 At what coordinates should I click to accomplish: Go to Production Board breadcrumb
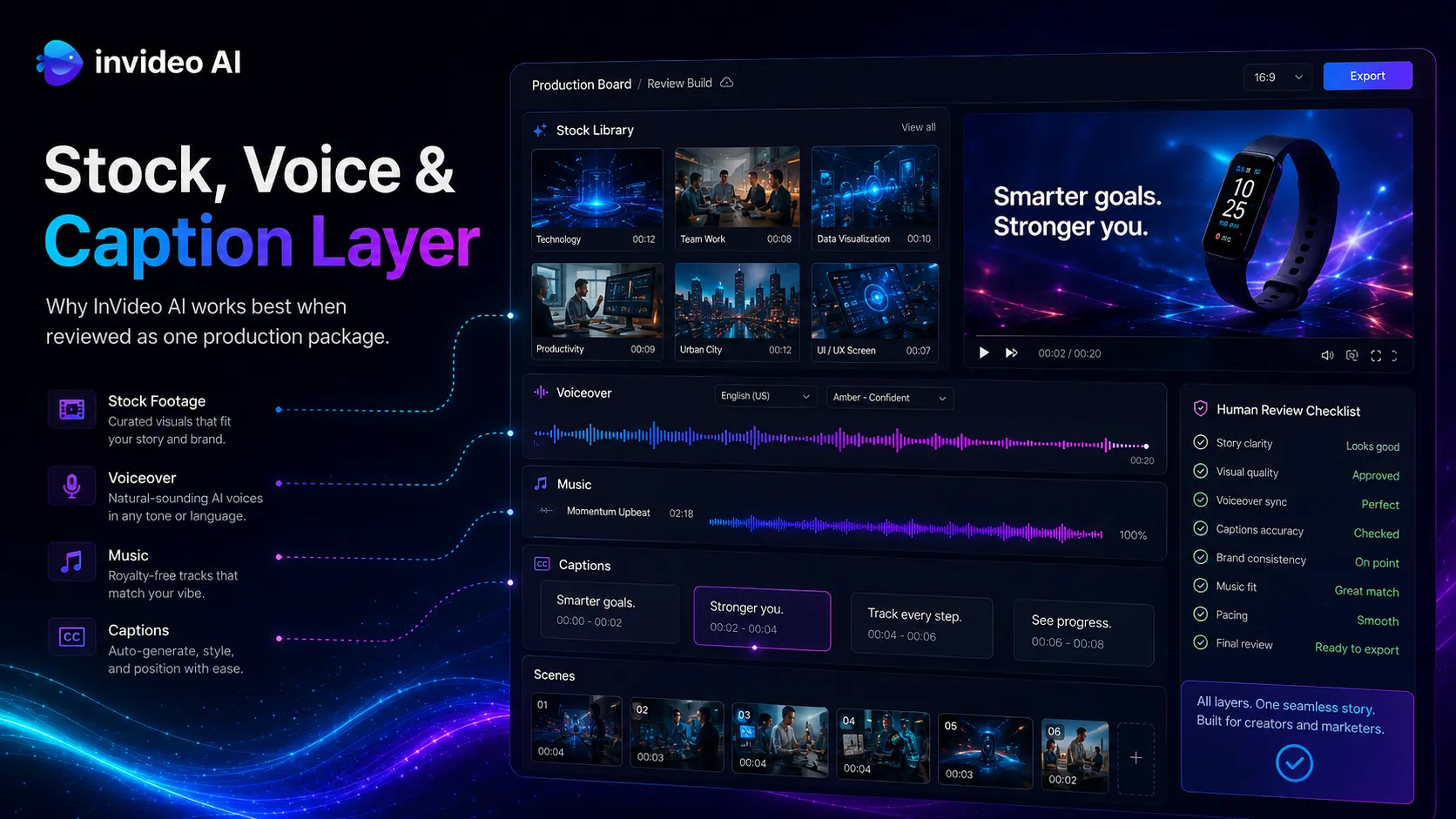point(582,84)
